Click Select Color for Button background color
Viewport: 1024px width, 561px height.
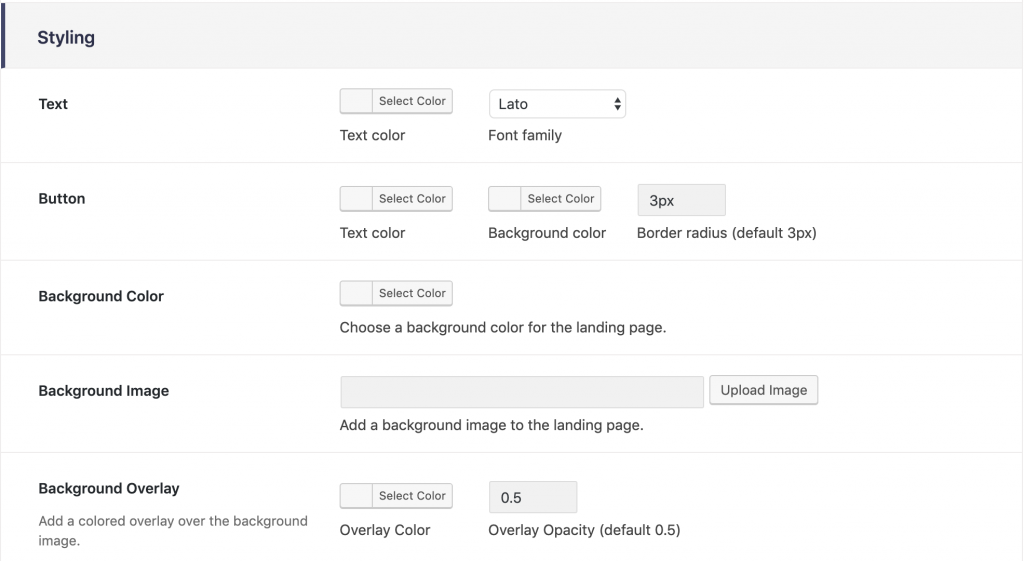pyautogui.click(x=560, y=199)
